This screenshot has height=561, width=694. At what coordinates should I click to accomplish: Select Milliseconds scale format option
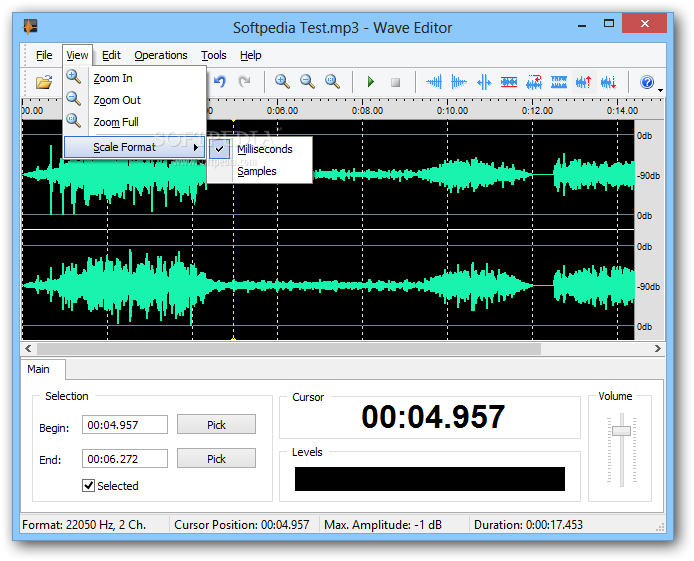(x=264, y=149)
